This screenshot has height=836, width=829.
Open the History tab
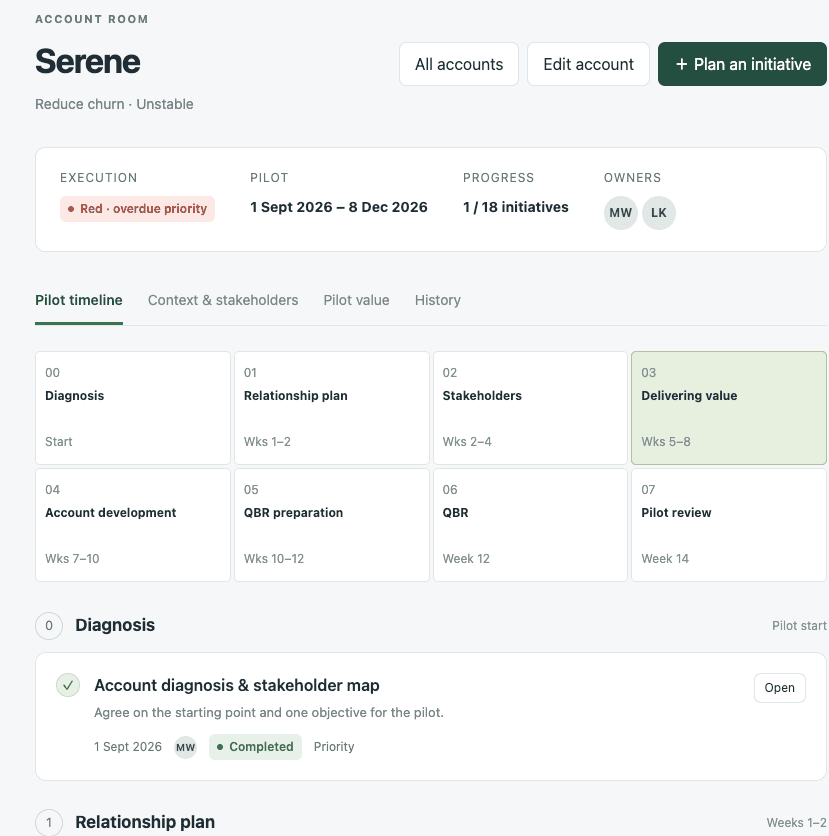(438, 300)
